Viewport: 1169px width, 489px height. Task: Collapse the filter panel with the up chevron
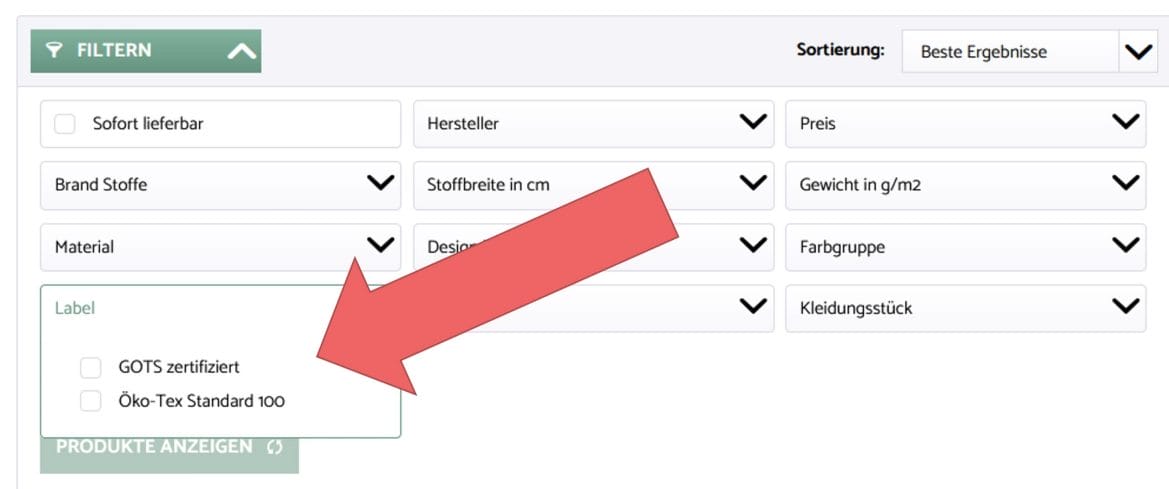pos(241,51)
